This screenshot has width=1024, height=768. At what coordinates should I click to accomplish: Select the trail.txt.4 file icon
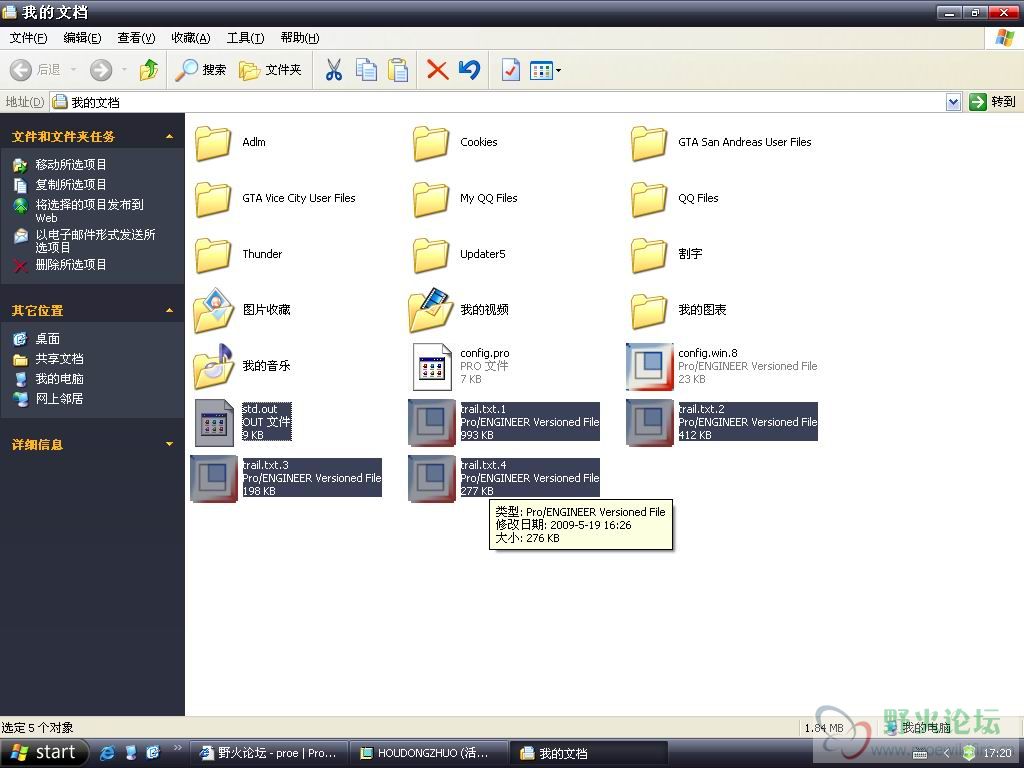point(432,479)
